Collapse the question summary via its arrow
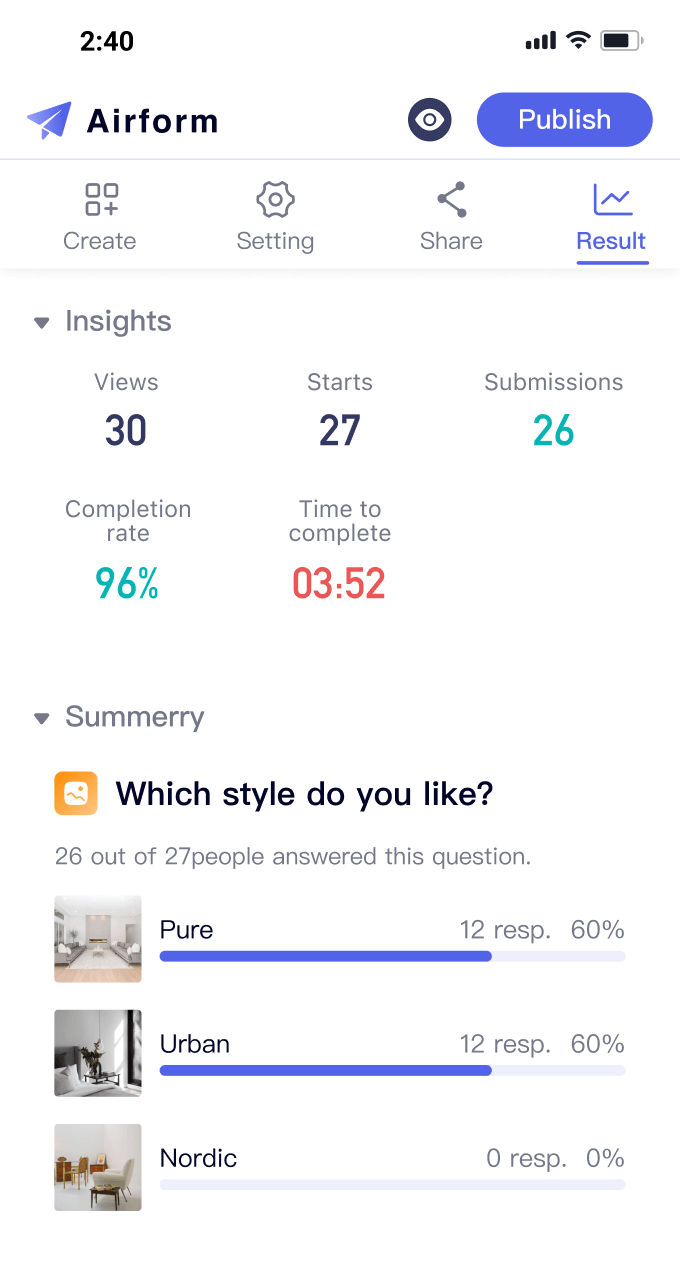Image resolution: width=680 pixels, height=1264 pixels. 41,717
